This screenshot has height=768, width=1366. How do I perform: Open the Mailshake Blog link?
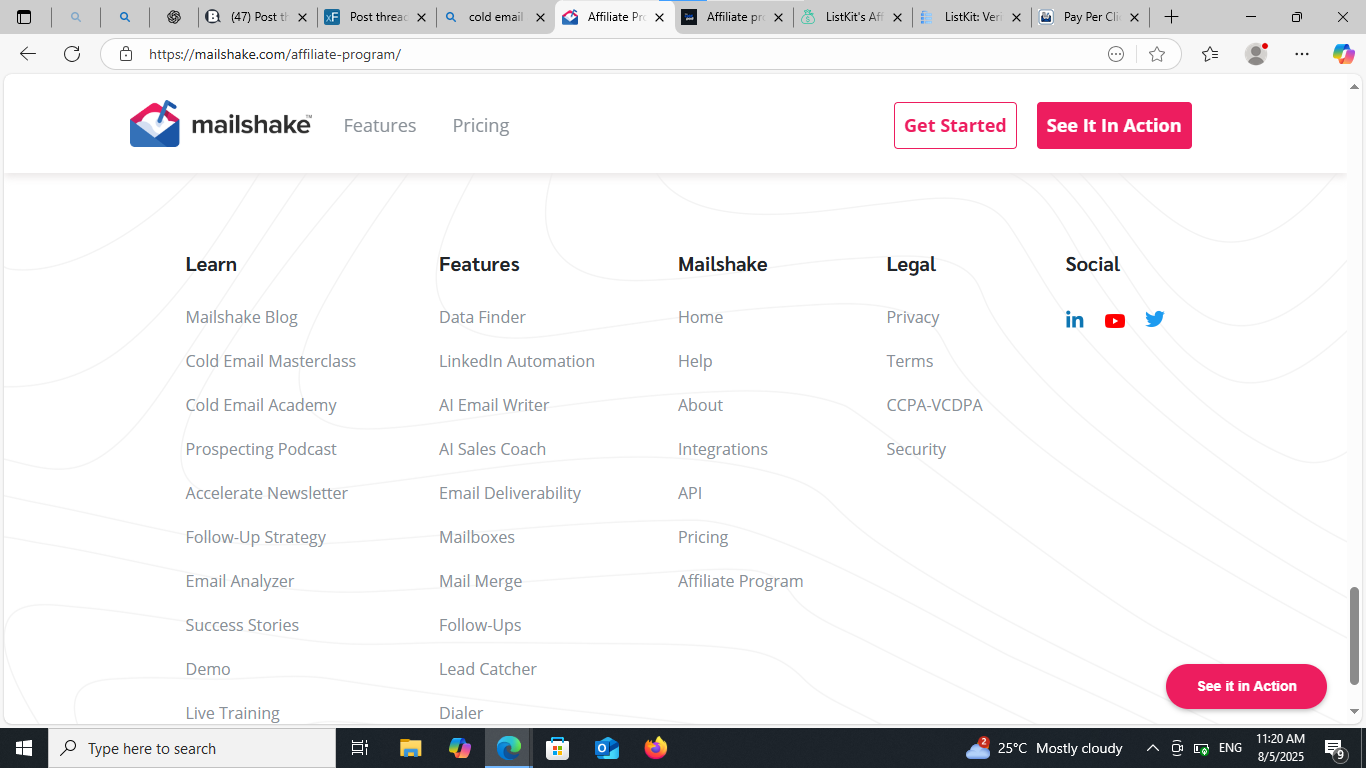pyautogui.click(x=242, y=317)
